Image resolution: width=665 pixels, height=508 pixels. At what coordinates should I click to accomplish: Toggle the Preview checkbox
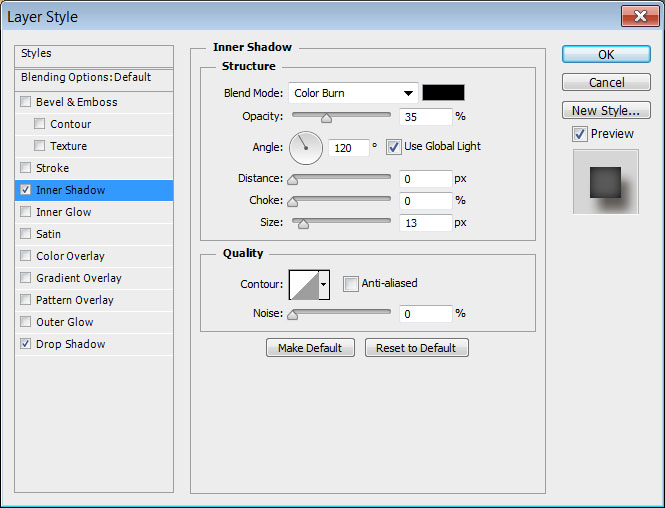580,134
